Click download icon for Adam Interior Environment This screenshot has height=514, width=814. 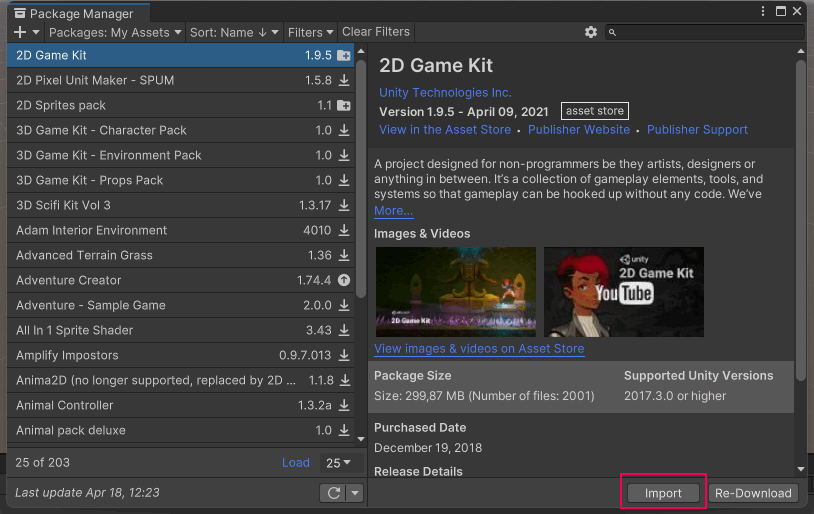(x=344, y=230)
